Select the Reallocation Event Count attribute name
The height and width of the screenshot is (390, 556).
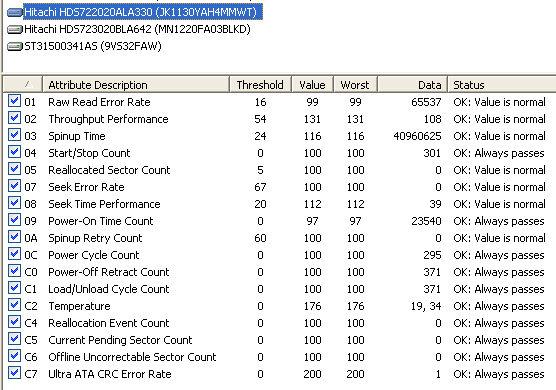tap(109, 323)
